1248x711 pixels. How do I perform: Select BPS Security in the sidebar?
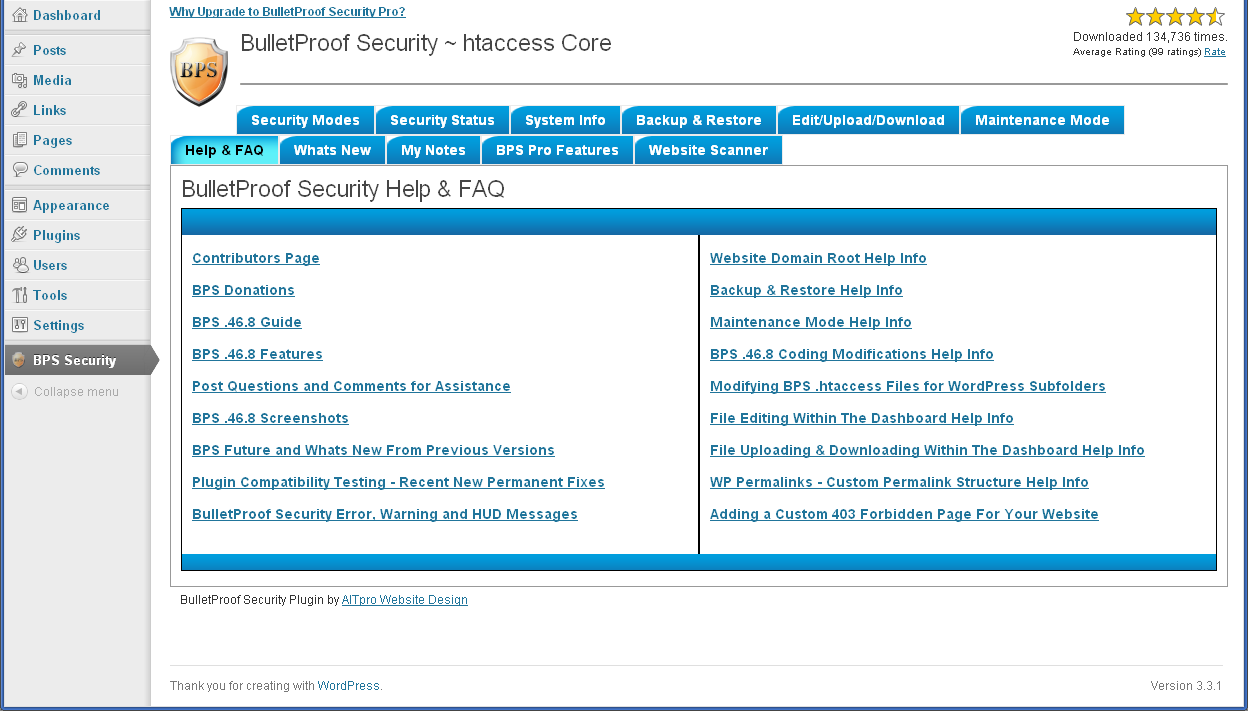point(75,360)
